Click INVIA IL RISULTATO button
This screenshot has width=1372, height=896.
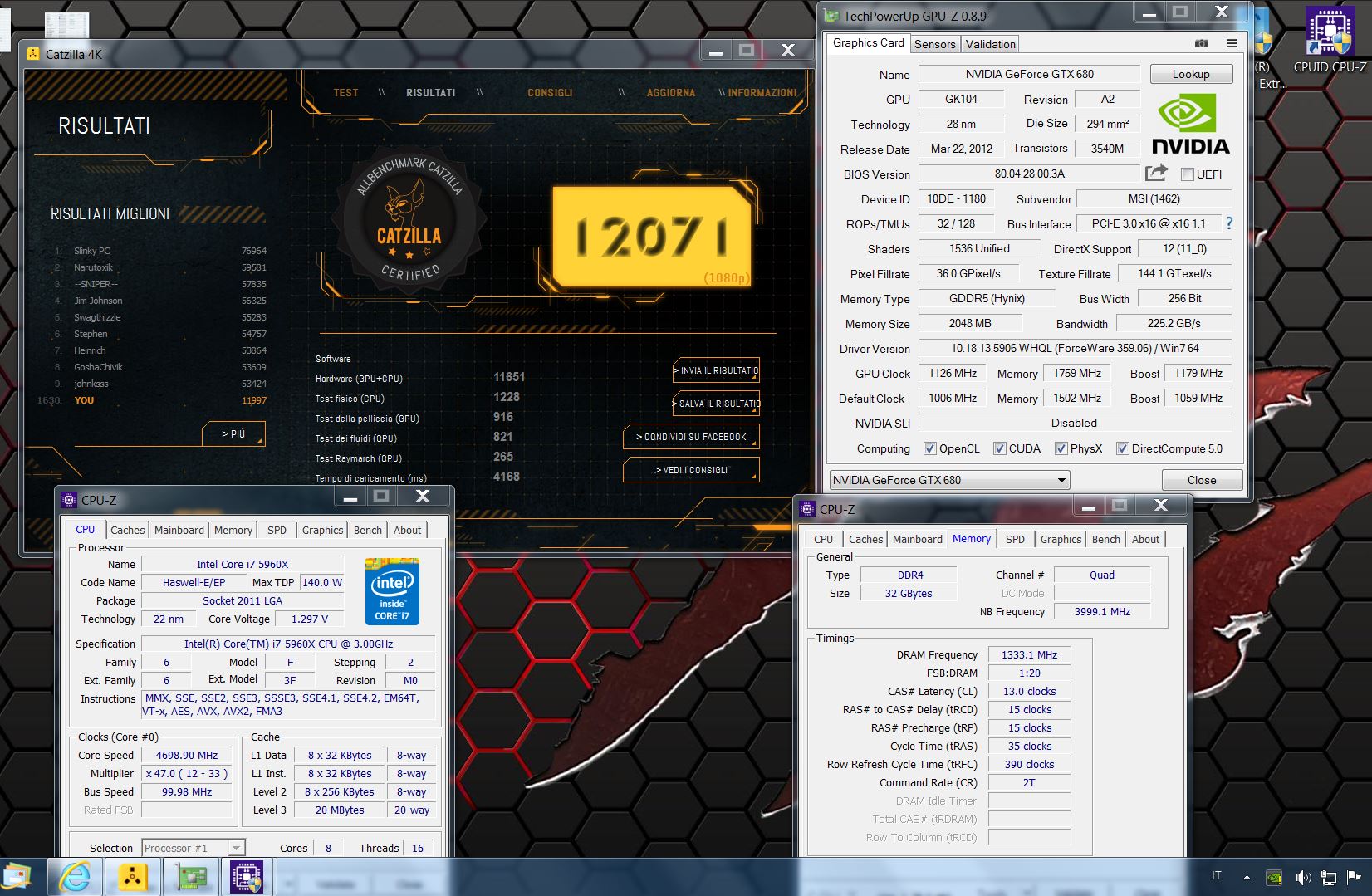716,370
